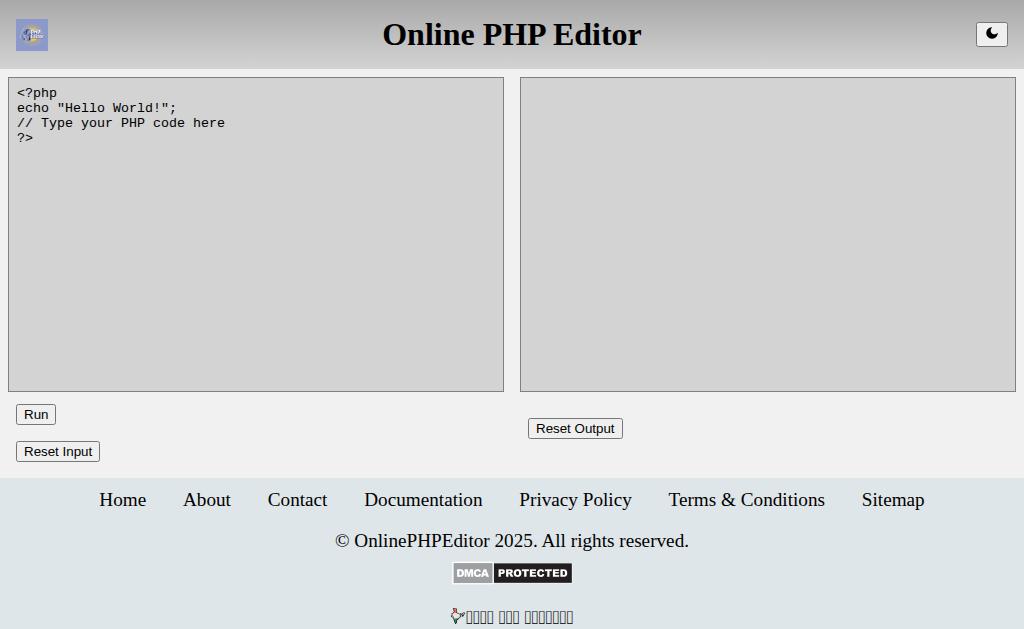The width and height of the screenshot is (1024, 629).
Task: Click the echo "Hello World!"; code line
Action: pos(97,108)
